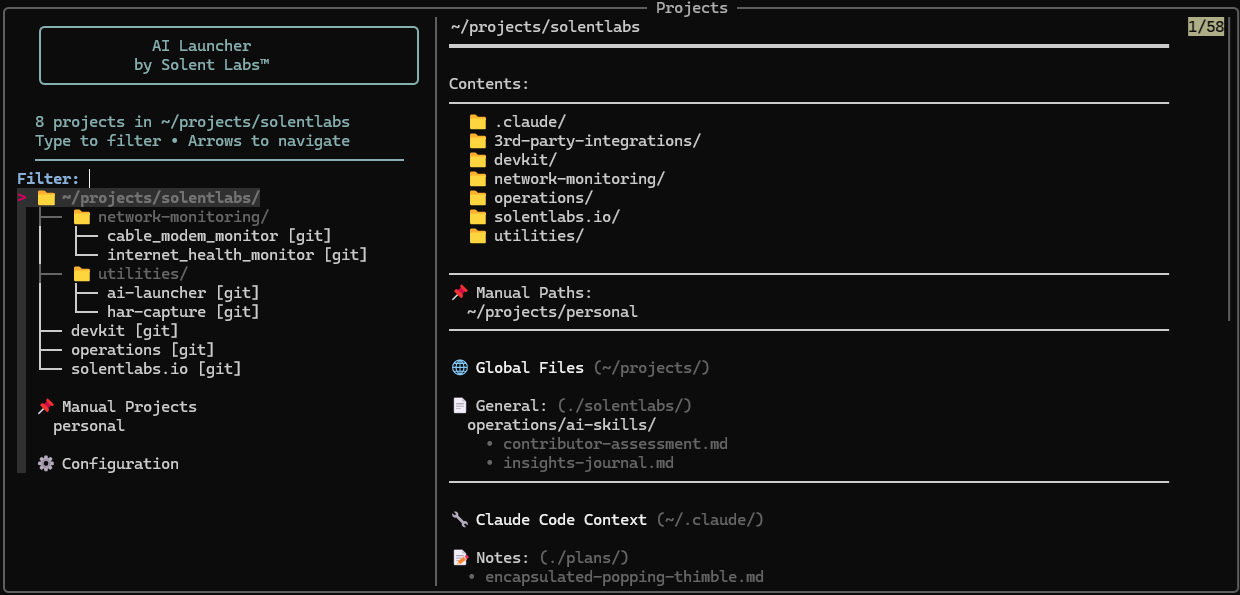Screen dimensions: 1240x595
Task: Click folder icon of 3rd-party-integrations/ in Contents
Action: [478, 141]
